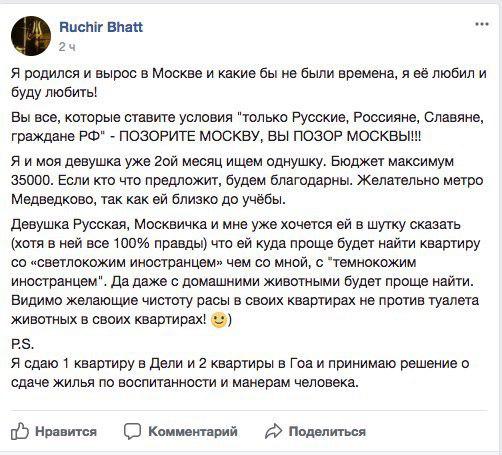Click the word 'Медведково' in the post

pos(52,200)
